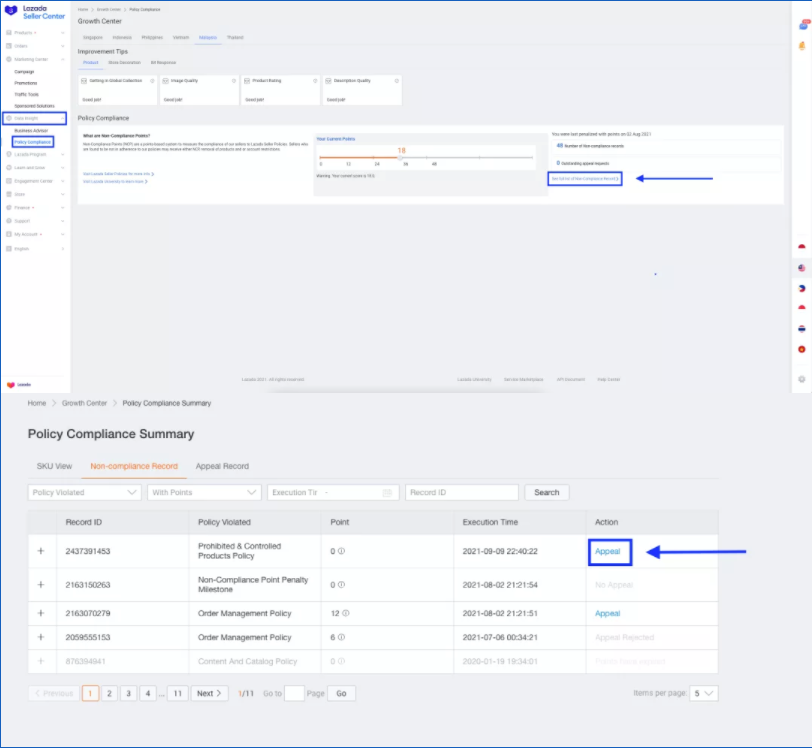This screenshot has width=812, height=748.
Task: Expand row for record 2059555153
Action: 41,637
